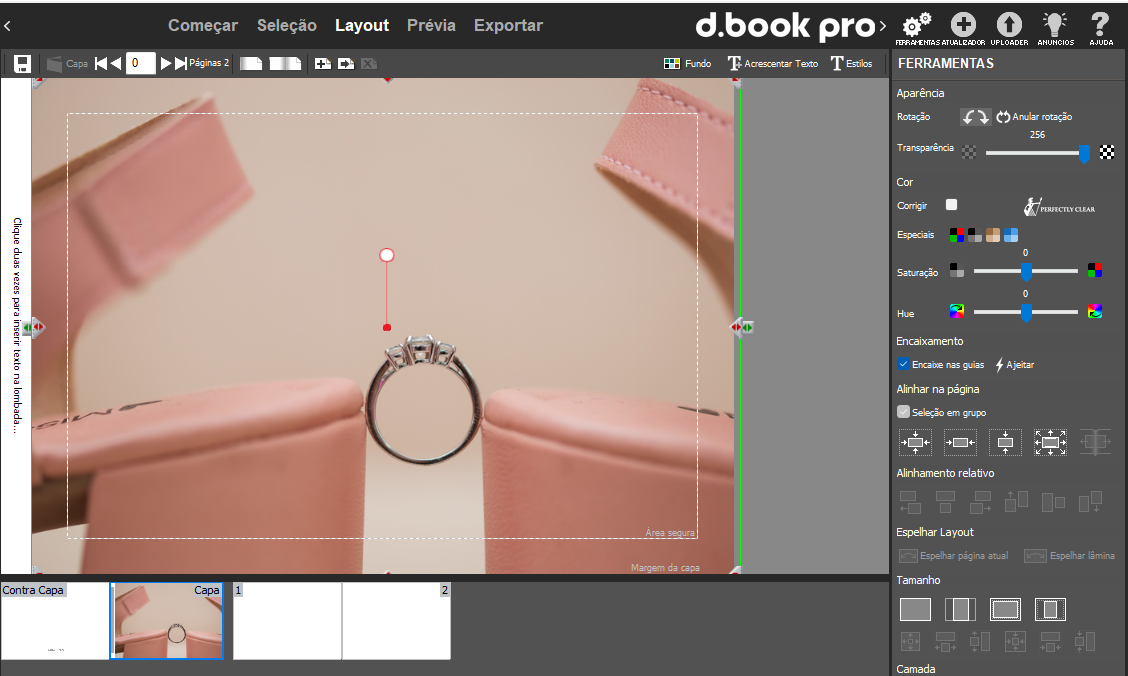The width and height of the screenshot is (1128, 676).
Task: Focus the page number field showing 0
Action: pyautogui.click(x=140, y=63)
